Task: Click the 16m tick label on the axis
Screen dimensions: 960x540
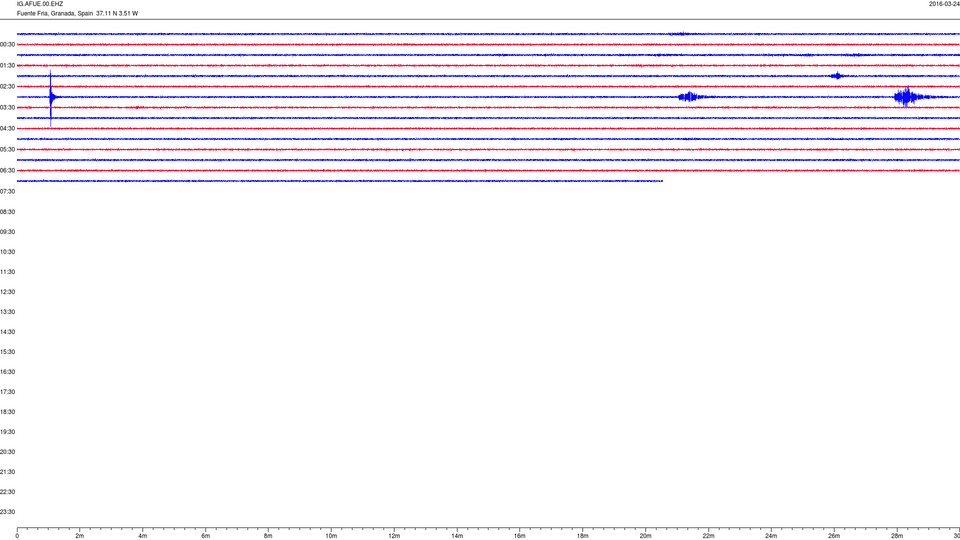Action: point(520,536)
